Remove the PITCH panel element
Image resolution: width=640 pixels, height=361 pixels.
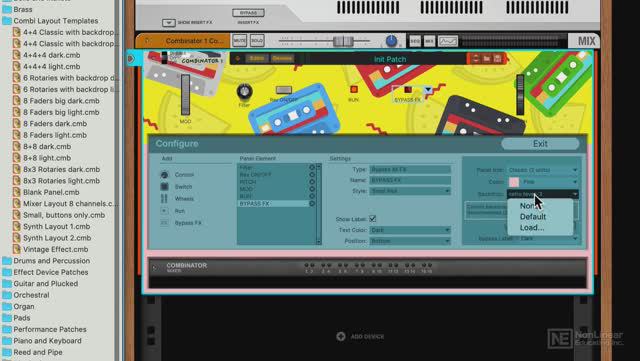point(312,182)
